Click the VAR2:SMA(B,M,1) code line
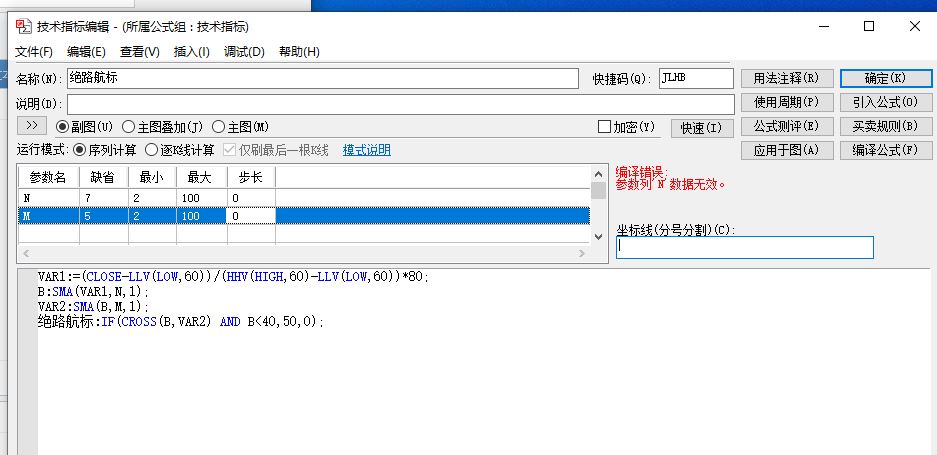 93,307
